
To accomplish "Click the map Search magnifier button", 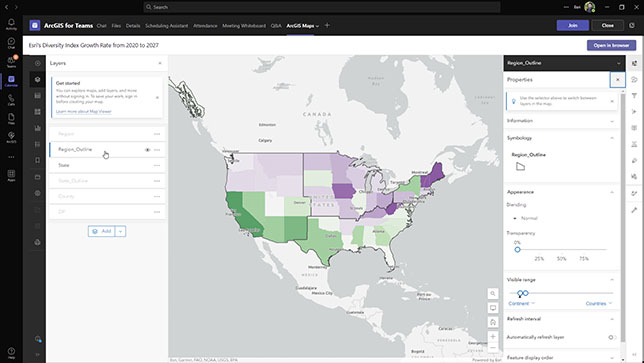I will coord(493,294).
